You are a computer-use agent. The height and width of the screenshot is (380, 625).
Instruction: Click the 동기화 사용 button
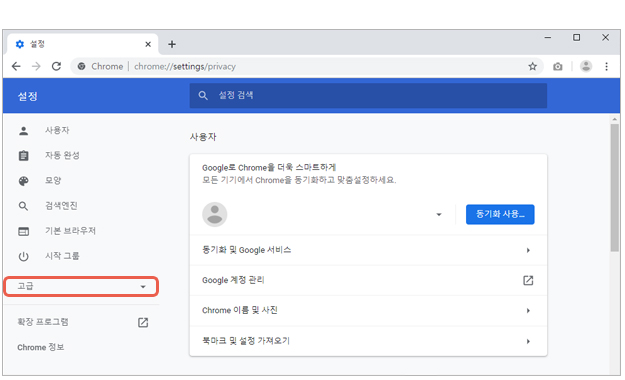coord(500,214)
